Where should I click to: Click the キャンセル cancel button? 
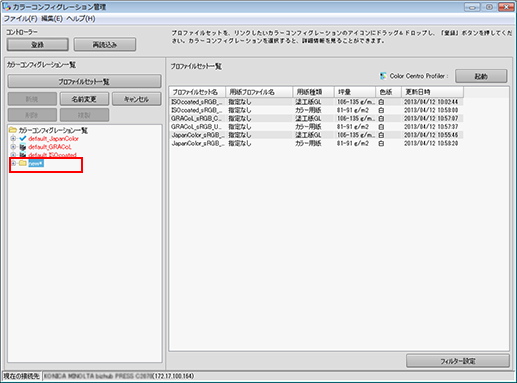tap(137, 99)
